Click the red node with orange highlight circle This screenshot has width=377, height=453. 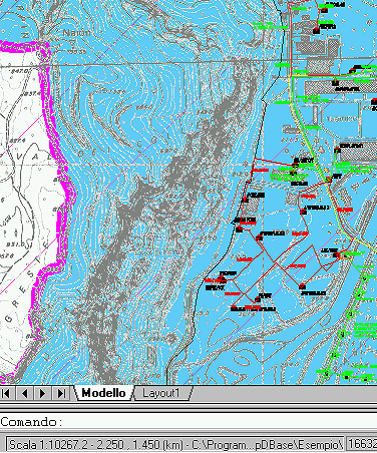coord(338,255)
